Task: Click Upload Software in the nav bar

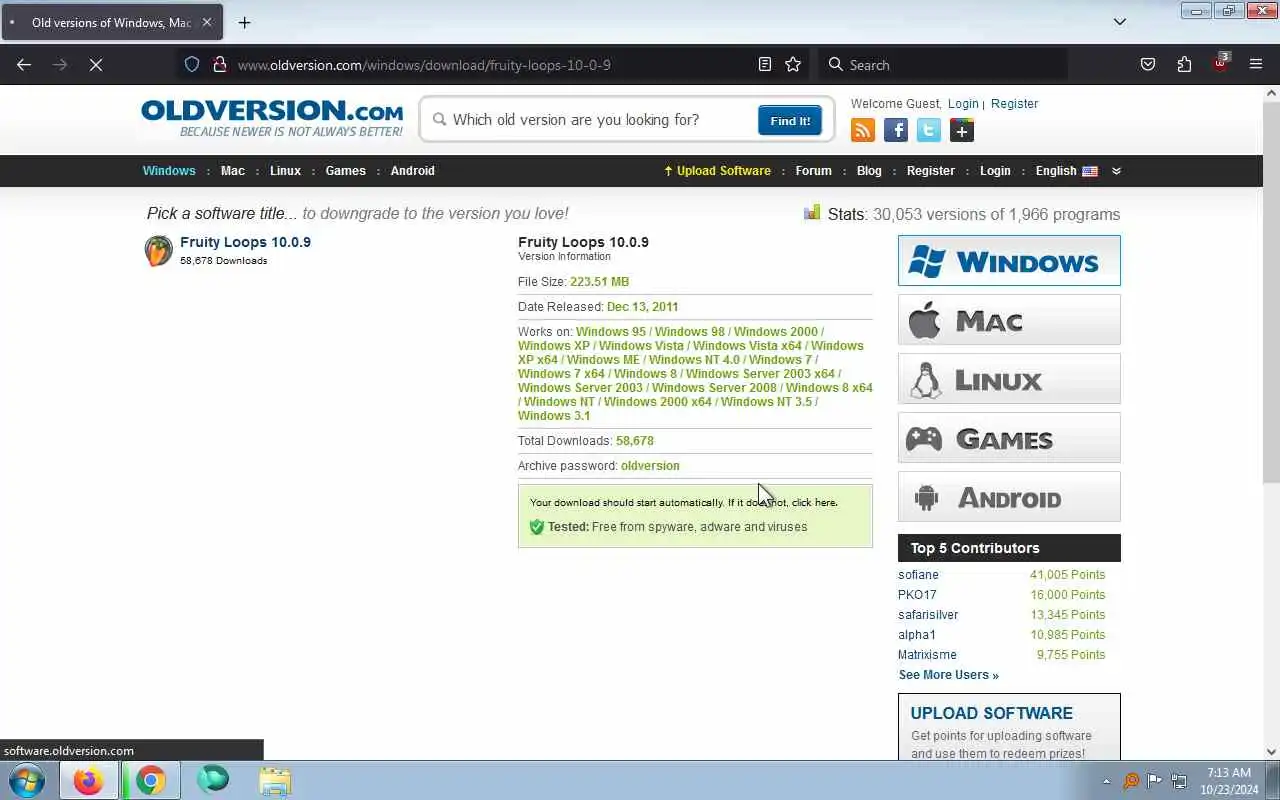Action: (x=717, y=171)
